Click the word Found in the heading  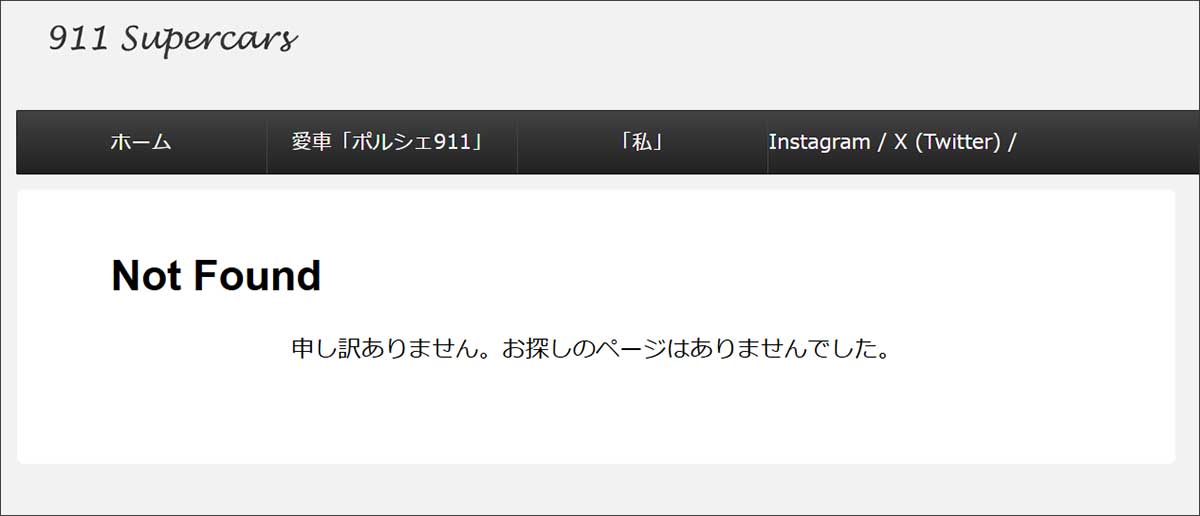pyautogui.click(x=256, y=275)
